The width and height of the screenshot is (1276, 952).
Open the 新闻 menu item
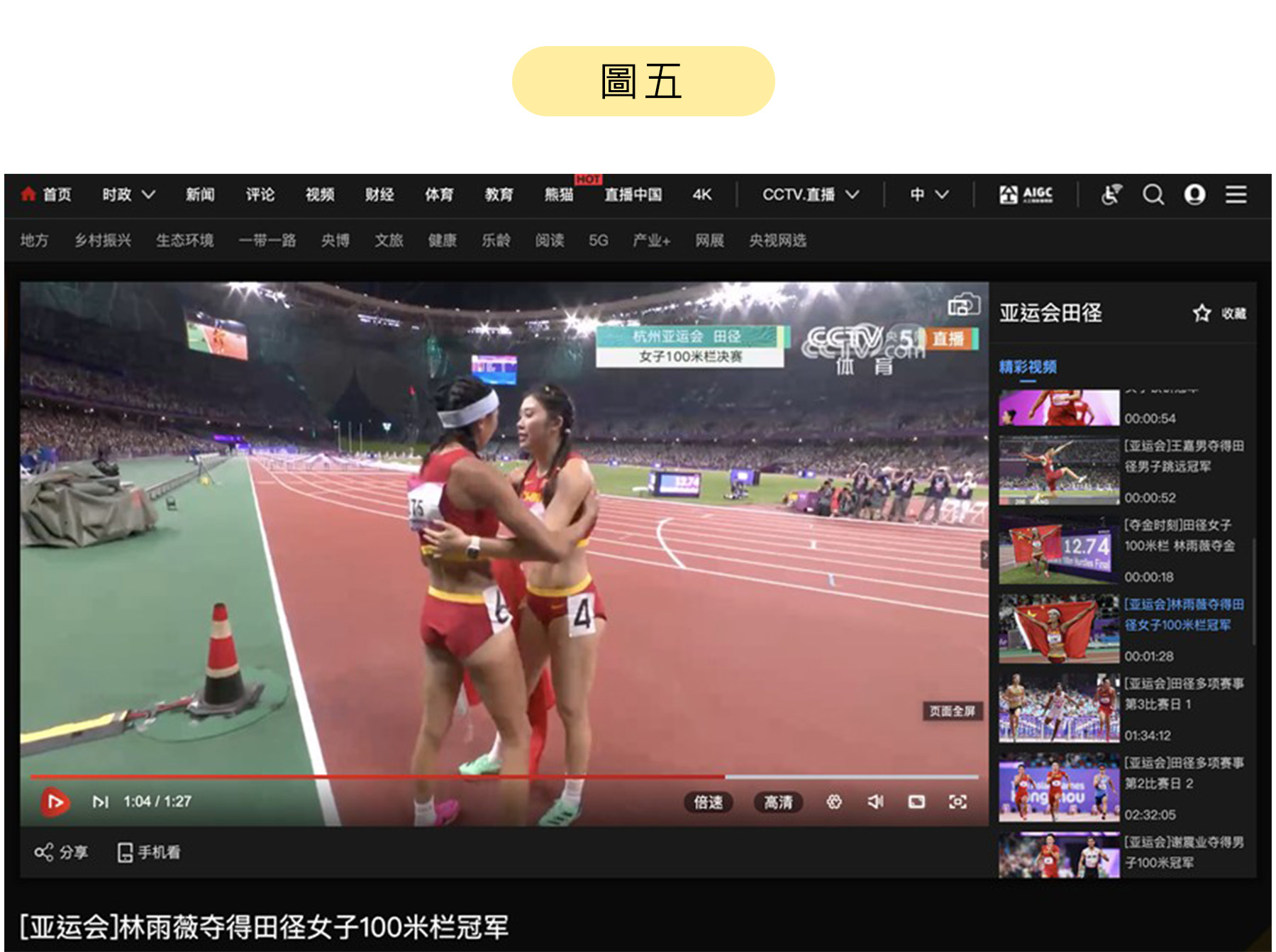coord(200,194)
